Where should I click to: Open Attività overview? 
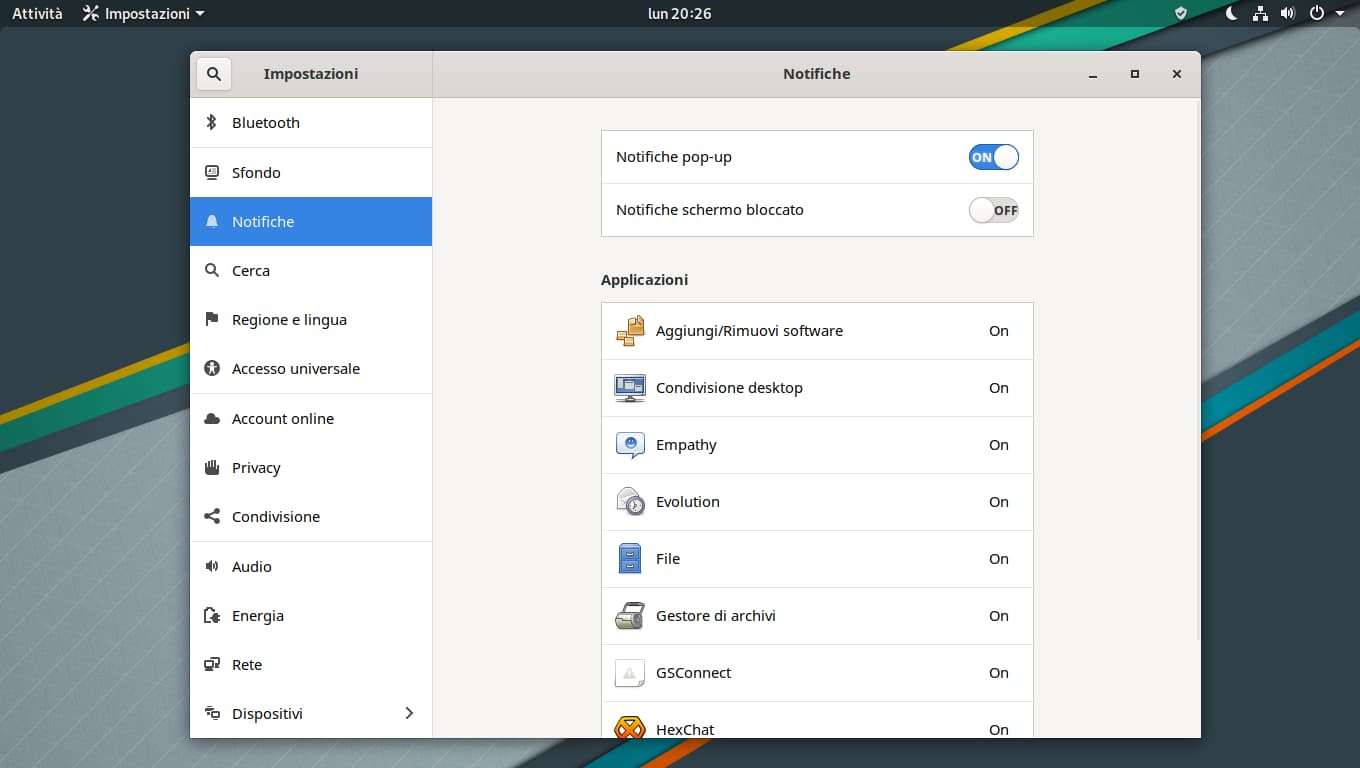coord(37,13)
